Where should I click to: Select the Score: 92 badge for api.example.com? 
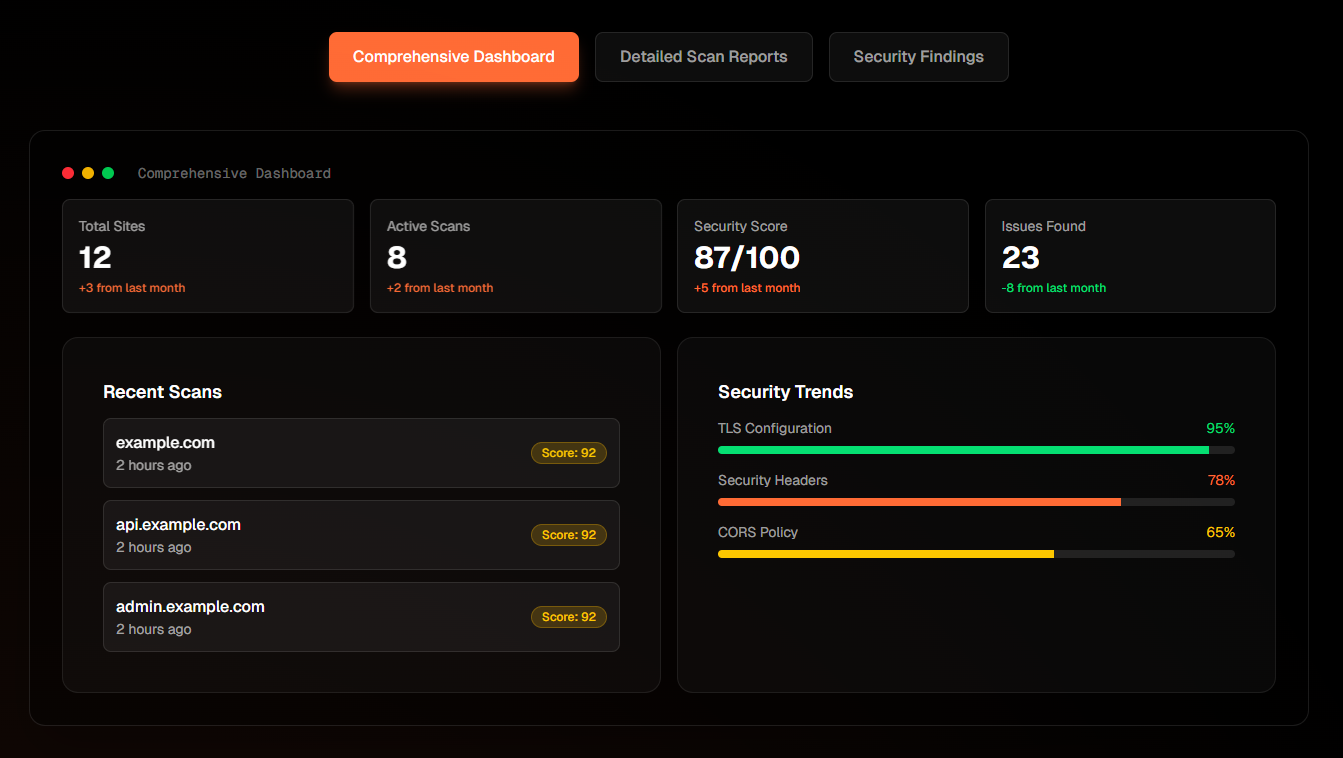[x=568, y=534]
